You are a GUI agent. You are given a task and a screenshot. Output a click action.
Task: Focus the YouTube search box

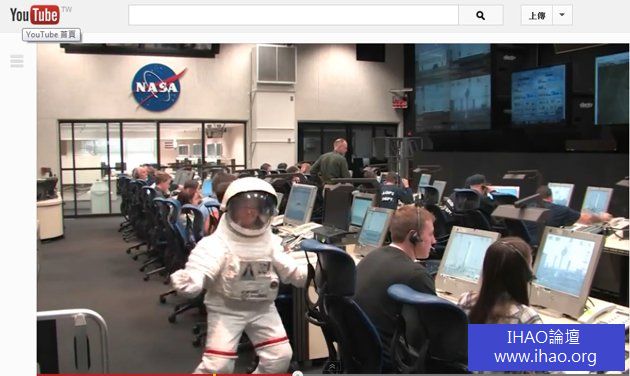click(293, 15)
